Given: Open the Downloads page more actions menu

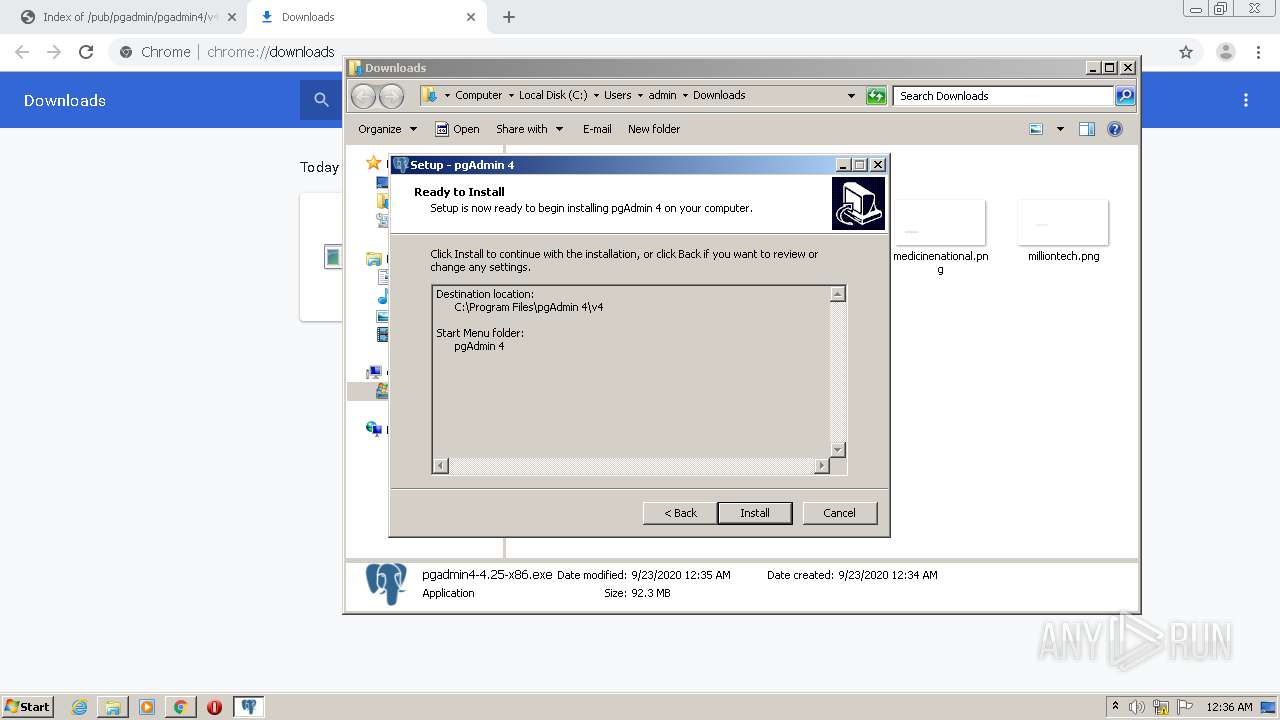Looking at the screenshot, I should (x=1246, y=100).
